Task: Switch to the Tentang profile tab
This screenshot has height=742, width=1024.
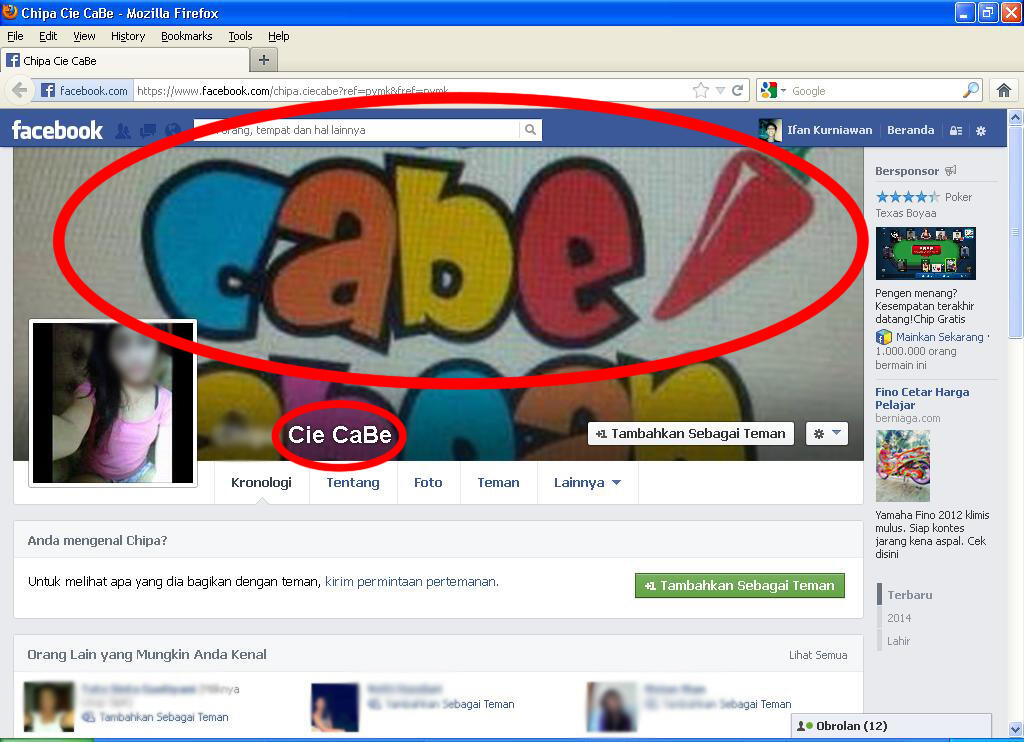Action: 353,482
